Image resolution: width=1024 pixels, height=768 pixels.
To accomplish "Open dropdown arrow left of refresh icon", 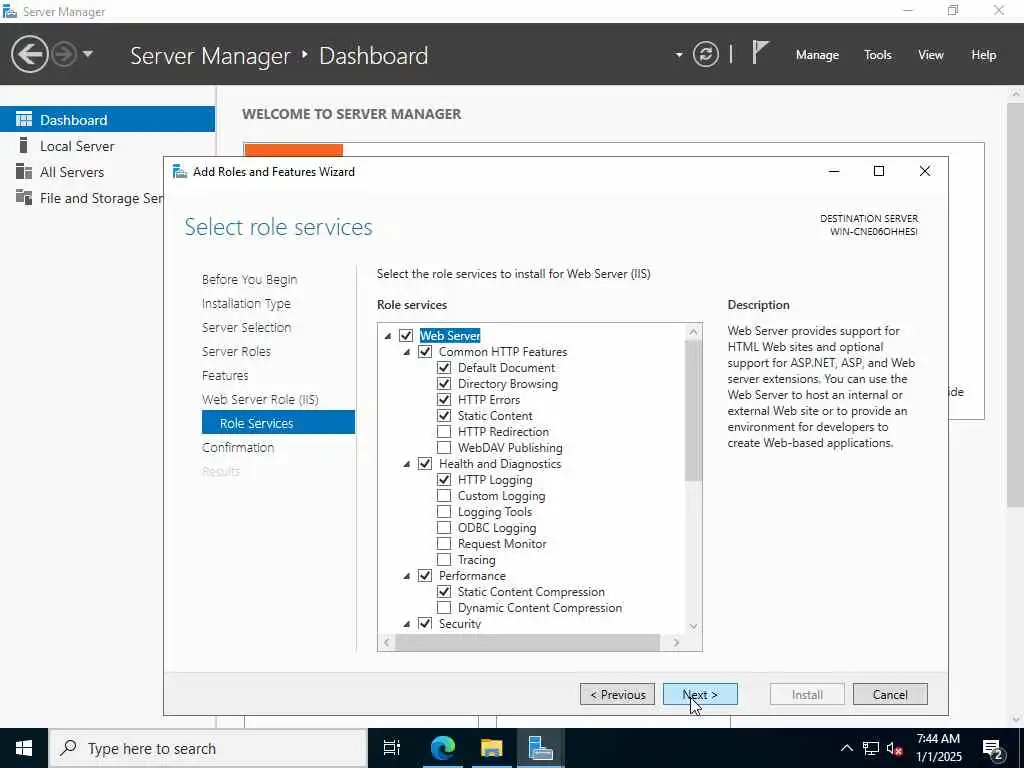I will coord(679,55).
